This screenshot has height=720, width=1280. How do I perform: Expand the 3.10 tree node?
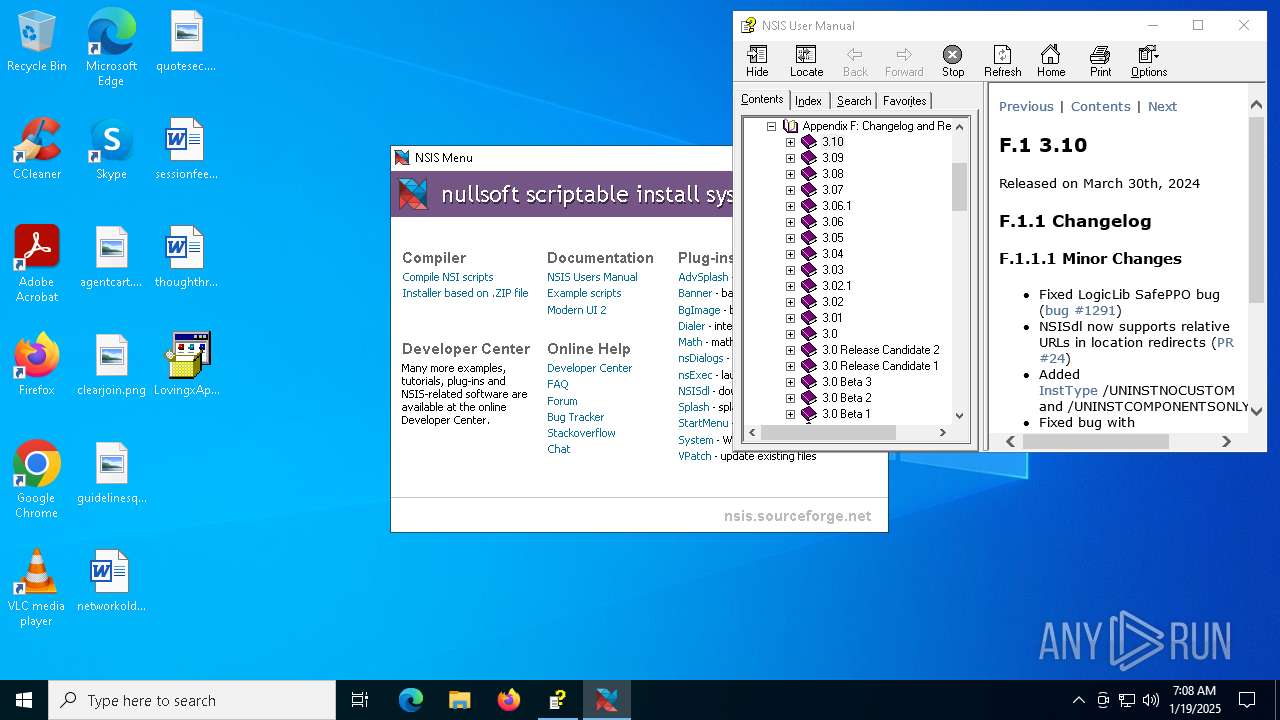pos(790,142)
